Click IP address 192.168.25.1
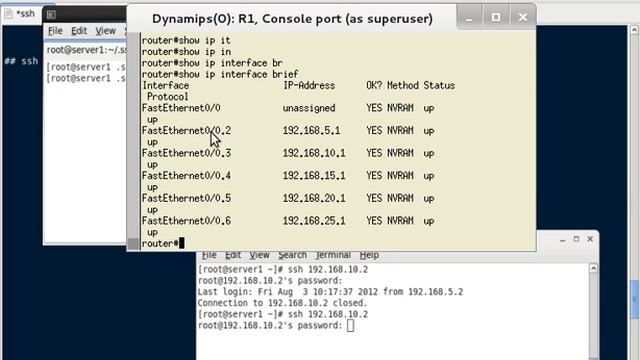Viewport: 640px width, 360px height. [314, 221]
